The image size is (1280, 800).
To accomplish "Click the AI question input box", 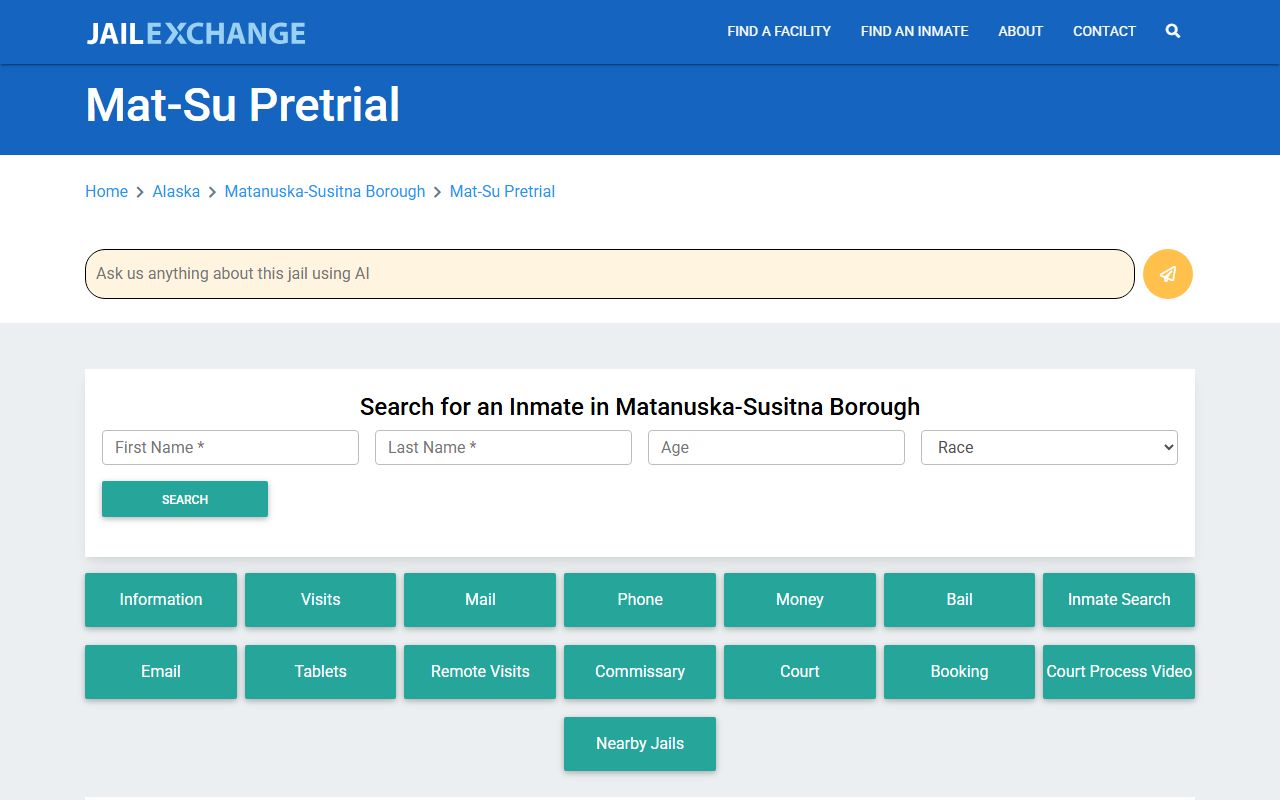I will [x=609, y=274].
